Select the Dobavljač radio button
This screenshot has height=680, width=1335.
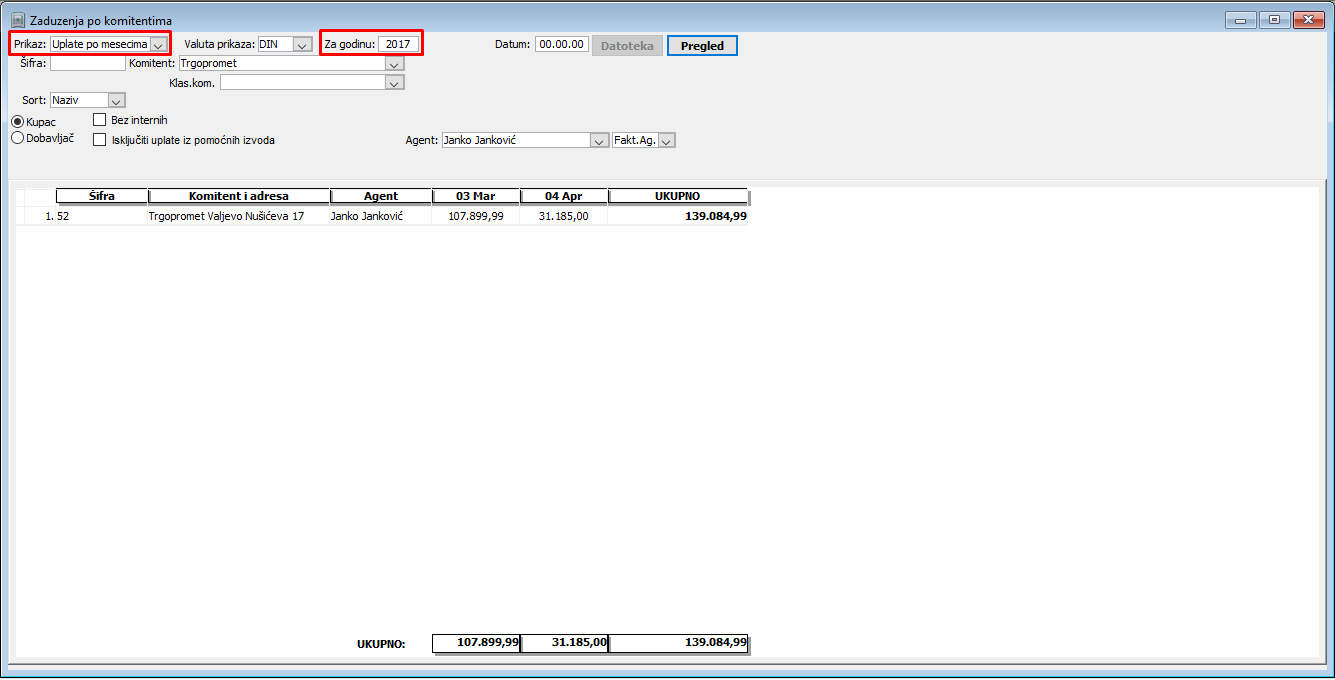tap(17, 139)
